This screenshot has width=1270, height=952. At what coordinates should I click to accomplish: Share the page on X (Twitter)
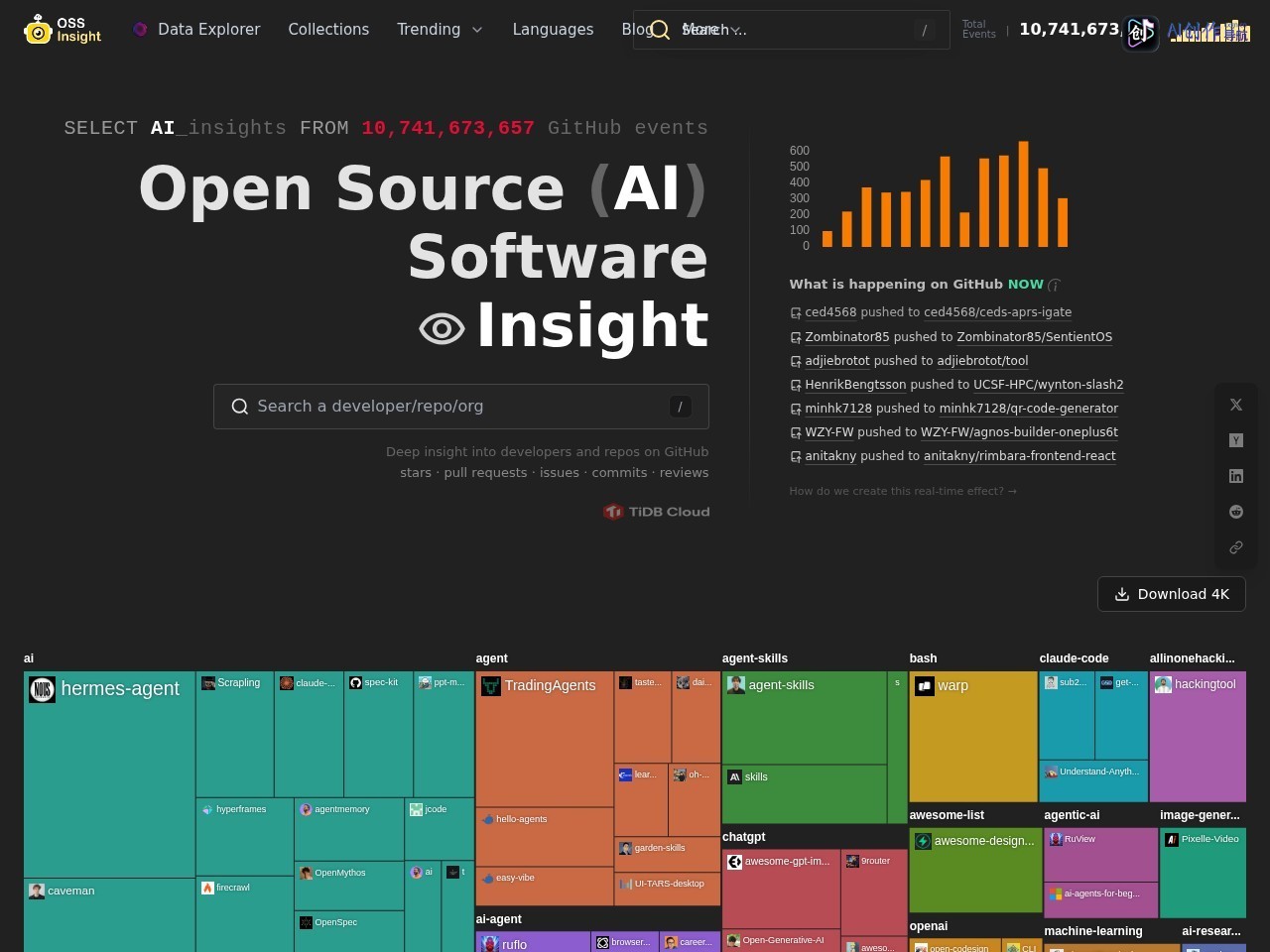pos(1236,405)
